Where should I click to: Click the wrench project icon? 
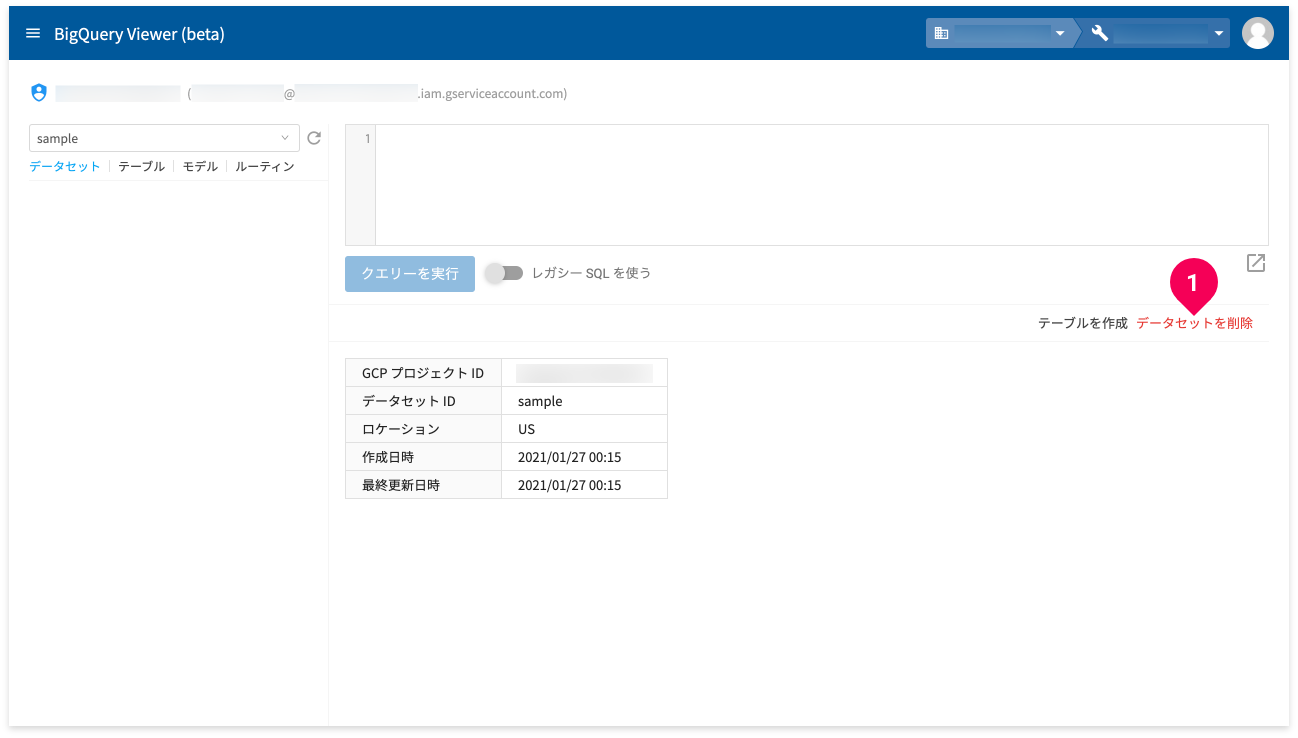point(1100,33)
